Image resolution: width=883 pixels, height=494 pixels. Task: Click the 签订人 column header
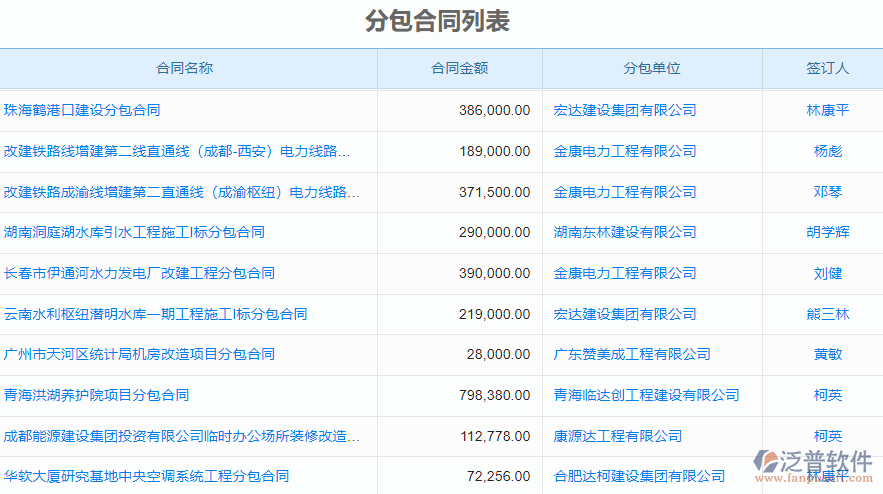[x=827, y=68]
